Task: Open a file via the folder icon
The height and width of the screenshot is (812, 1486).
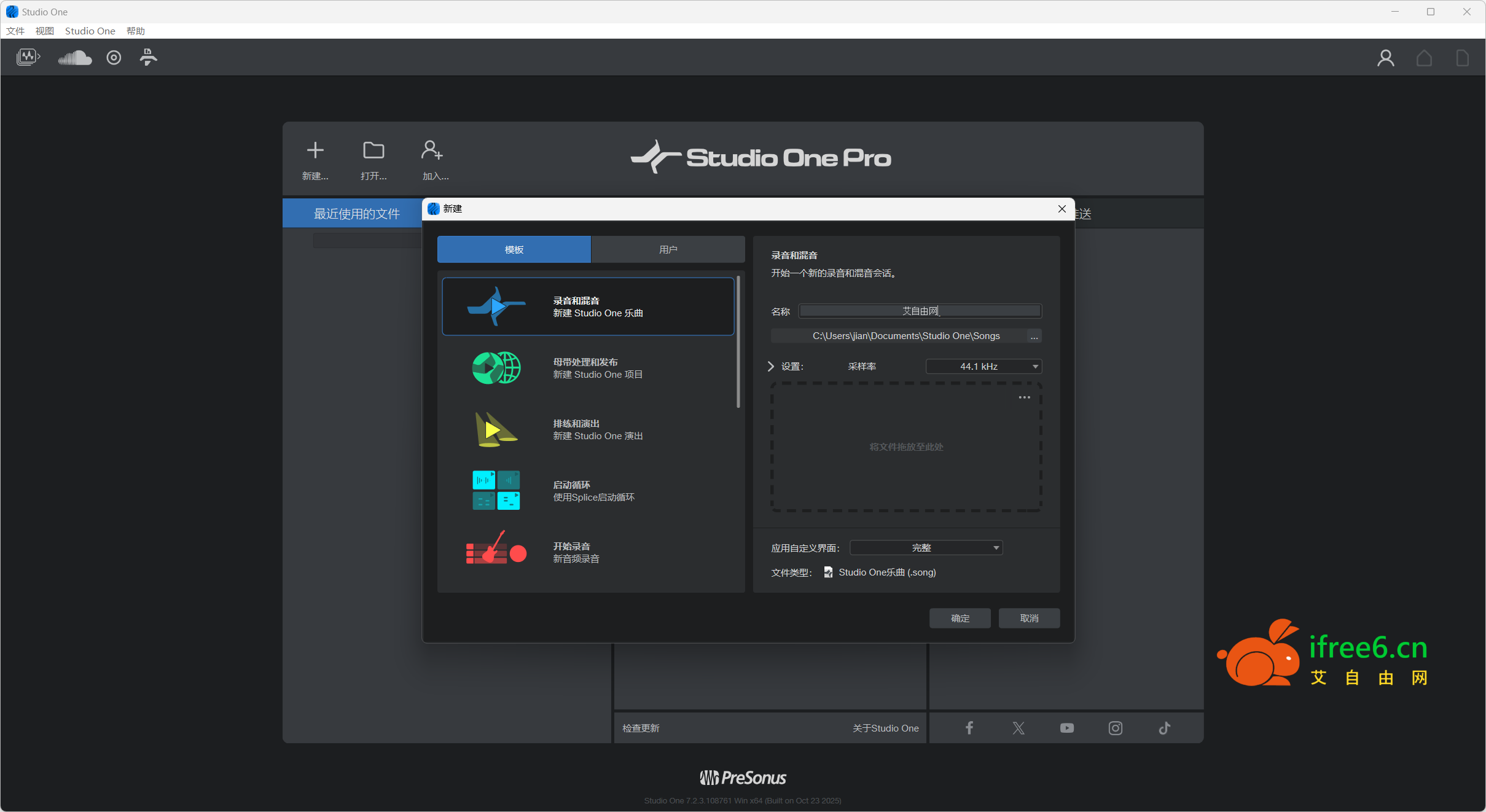Action: (x=373, y=150)
